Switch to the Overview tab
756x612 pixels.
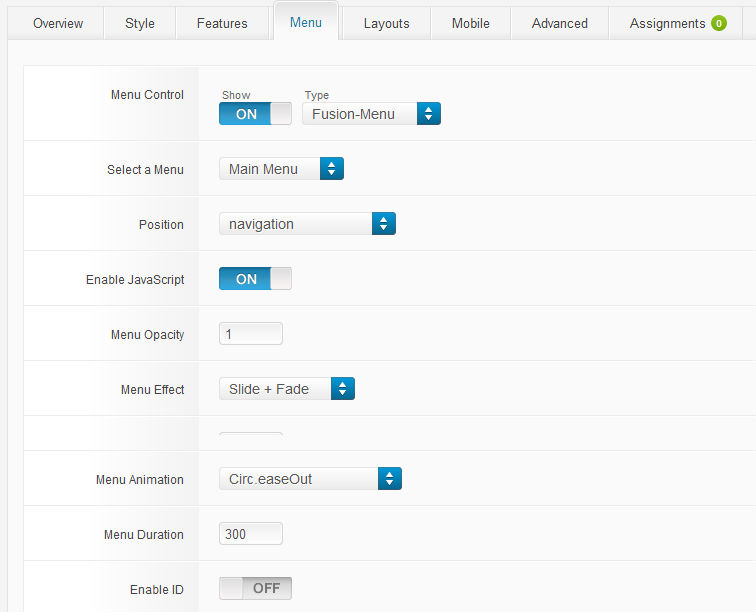tap(58, 23)
